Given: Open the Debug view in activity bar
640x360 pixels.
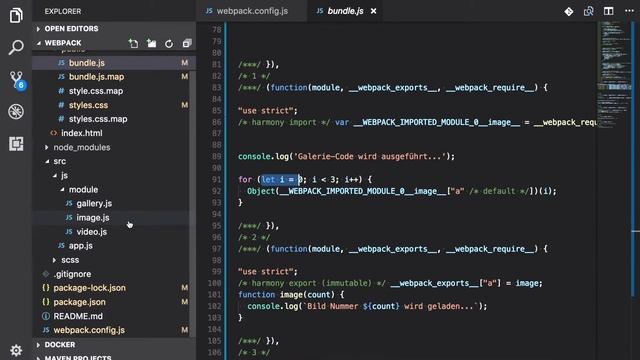Looking at the screenshot, I should [16, 111].
